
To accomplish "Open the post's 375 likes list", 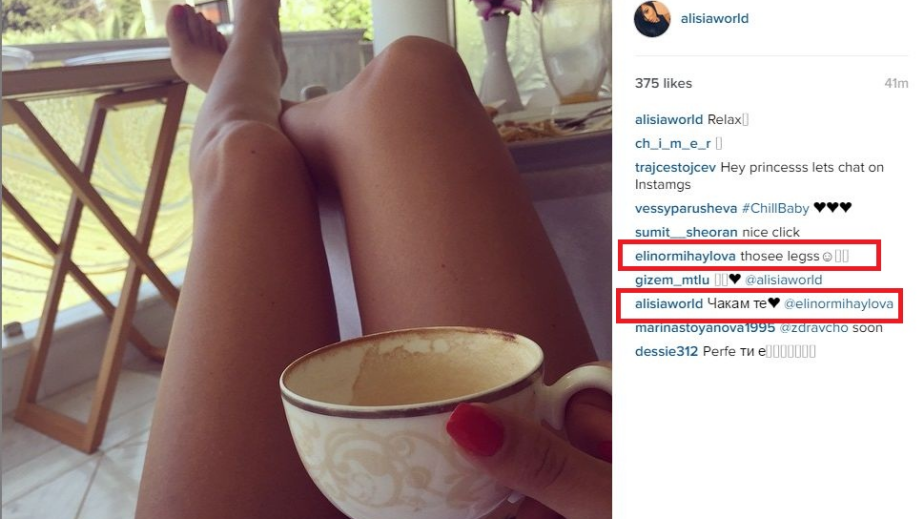I will pos(663,84).
